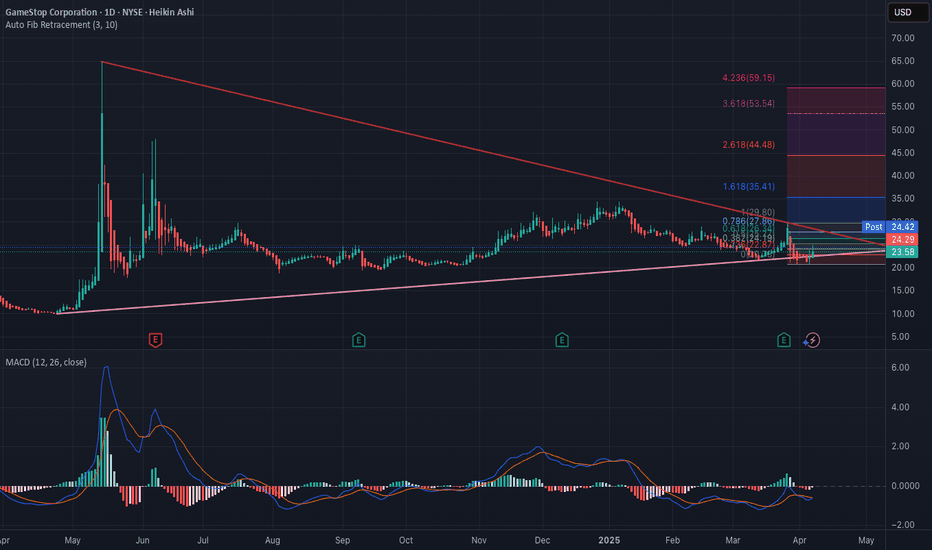Click Jul on the time axis
The height and width of the screenshot is (550, 932).
point(203,540)
